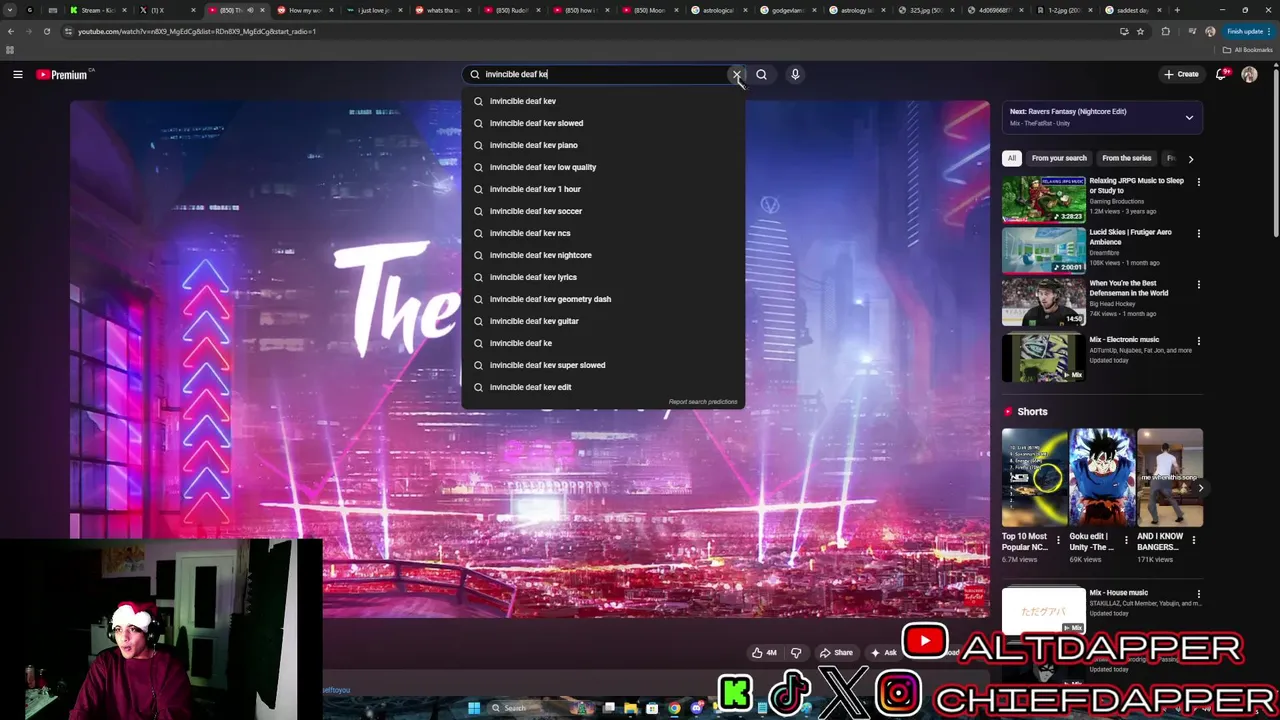Open the All Bookmarks folder
1280x720 pixels.
[1247, 50]
